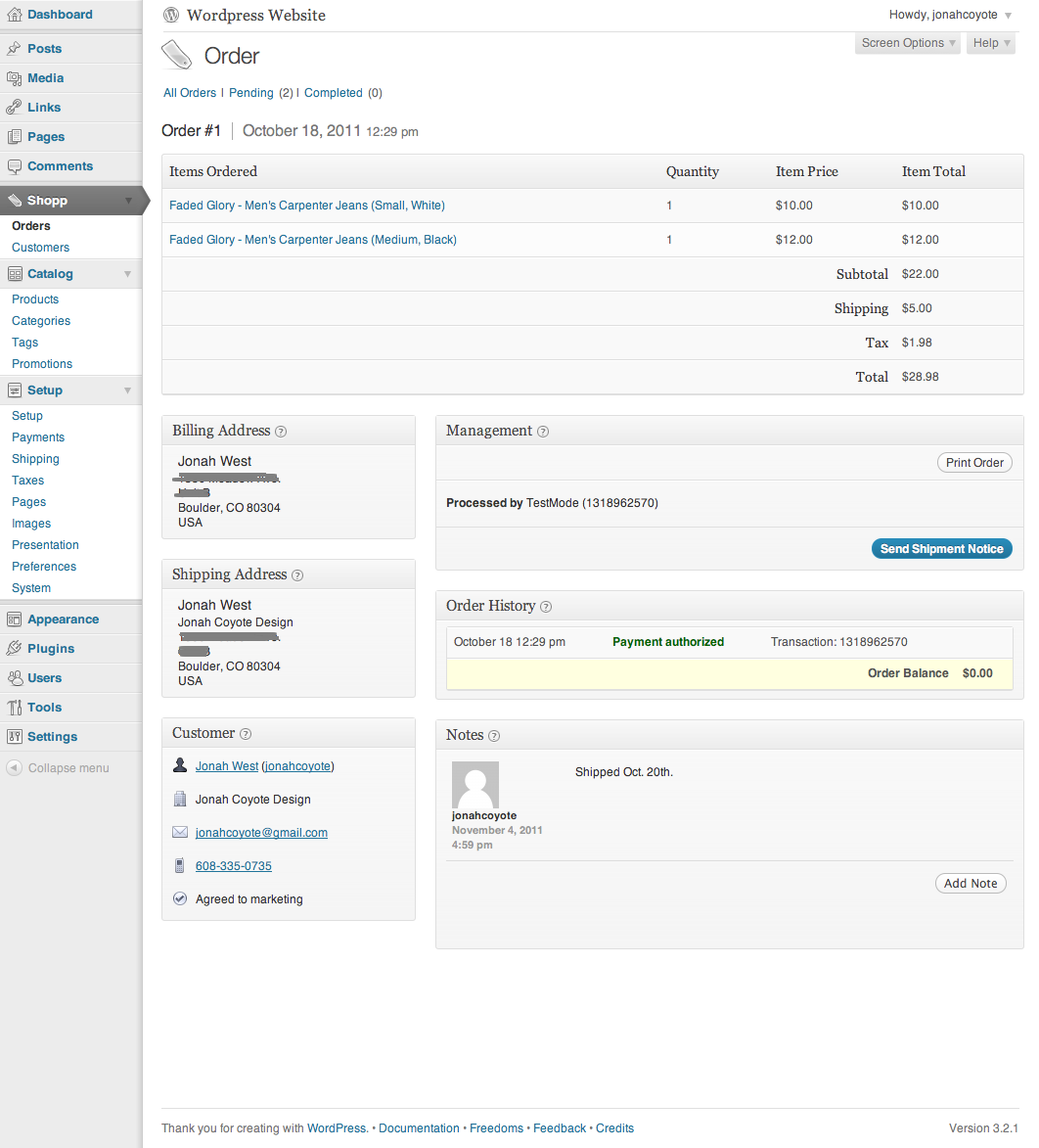Click the customer phone icon
Image resolution: width=1039 pixels, height=1148 pixels.
pyautogui.click(x=180, y=866)
